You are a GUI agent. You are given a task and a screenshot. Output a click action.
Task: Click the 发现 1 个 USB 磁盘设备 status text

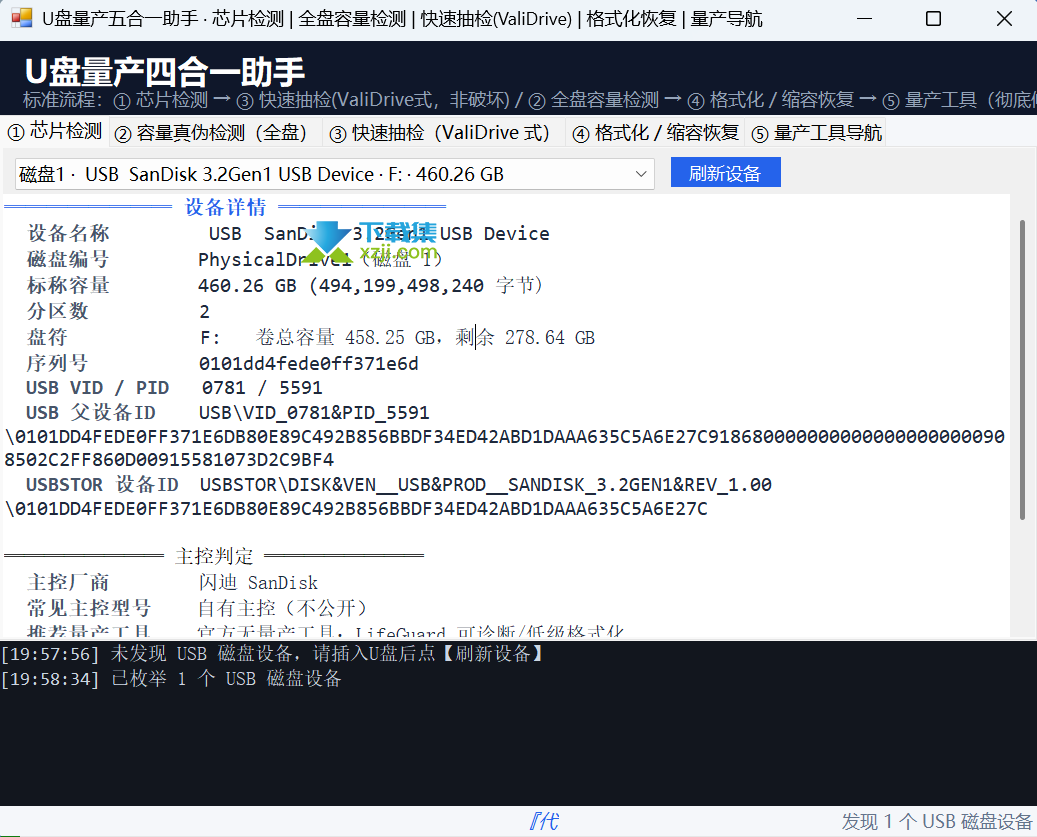[936, 822]
